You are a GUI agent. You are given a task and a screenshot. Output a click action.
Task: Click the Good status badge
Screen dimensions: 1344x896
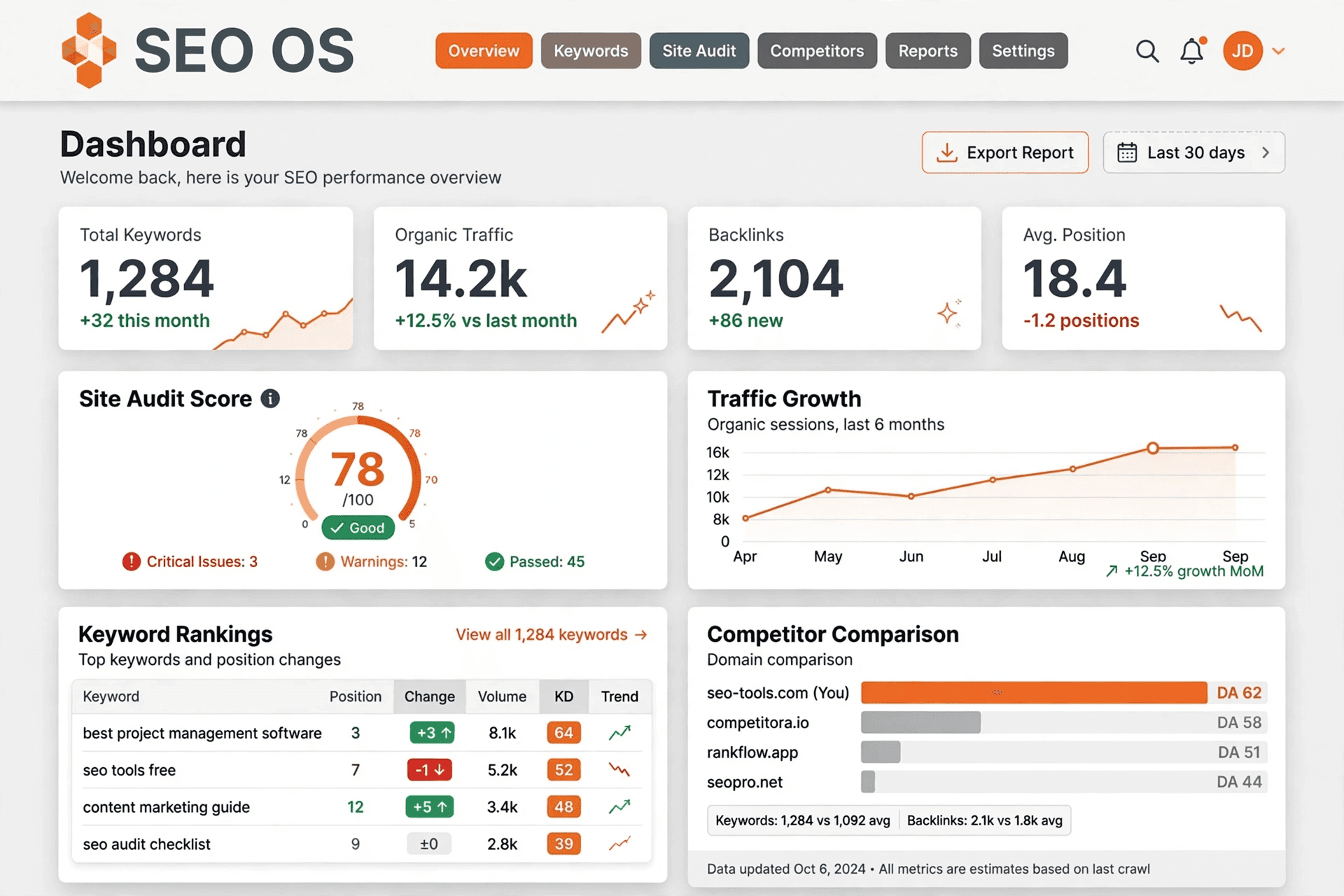click(x=358, y=528)
